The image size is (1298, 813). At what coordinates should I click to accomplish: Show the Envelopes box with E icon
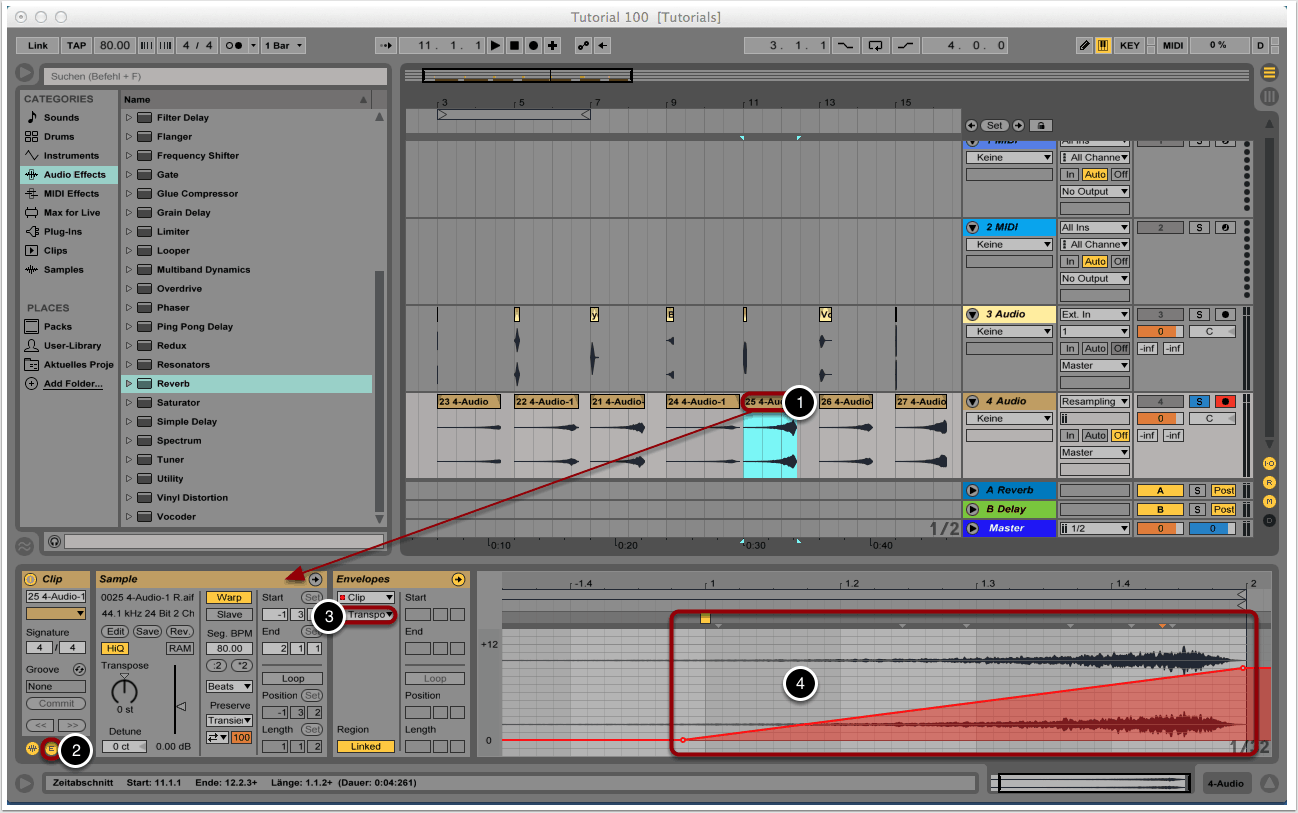click(x=50, y=748)
